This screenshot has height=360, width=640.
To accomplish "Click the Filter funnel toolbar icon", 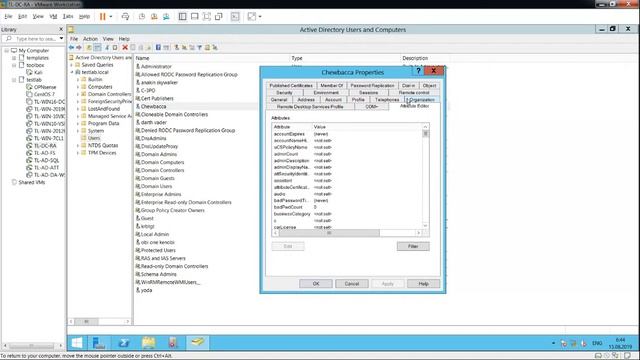I will 200,47.
